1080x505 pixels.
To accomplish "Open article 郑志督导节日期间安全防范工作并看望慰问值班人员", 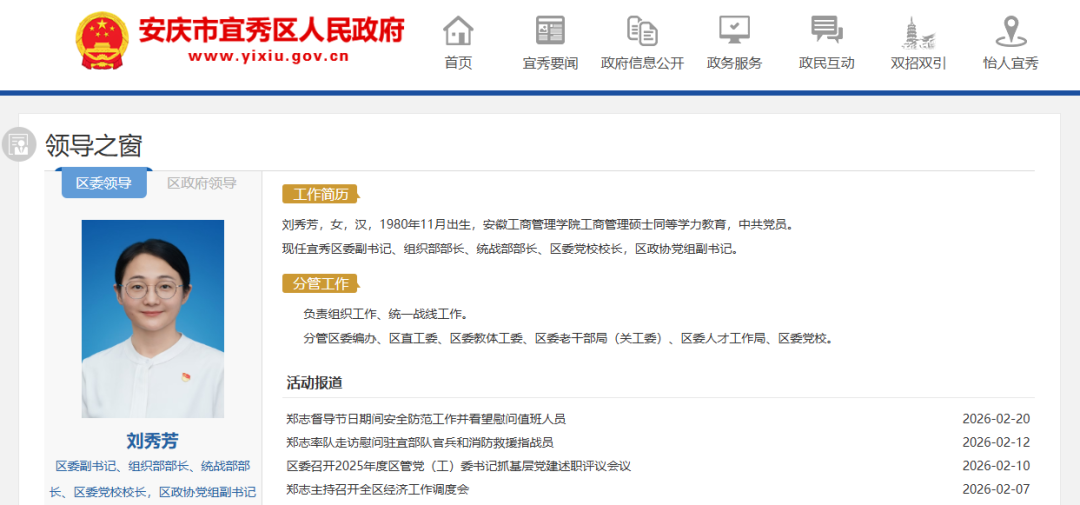I will click(x=426, y=419).
